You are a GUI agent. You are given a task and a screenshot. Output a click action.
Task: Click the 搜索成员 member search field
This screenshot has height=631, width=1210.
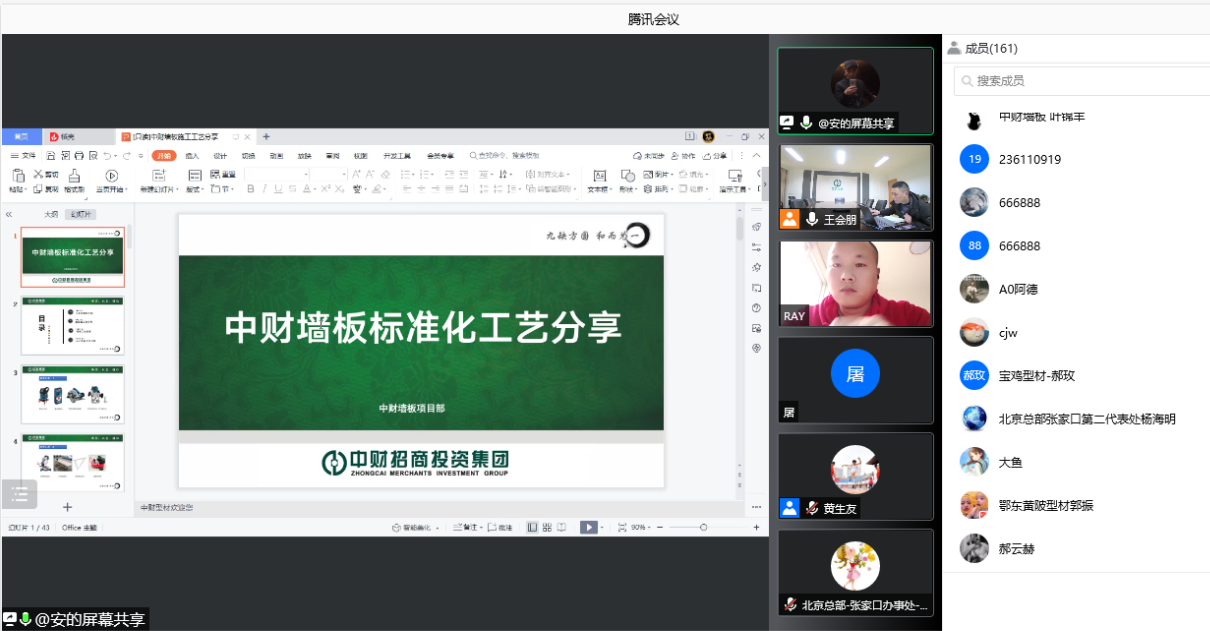1080,81
